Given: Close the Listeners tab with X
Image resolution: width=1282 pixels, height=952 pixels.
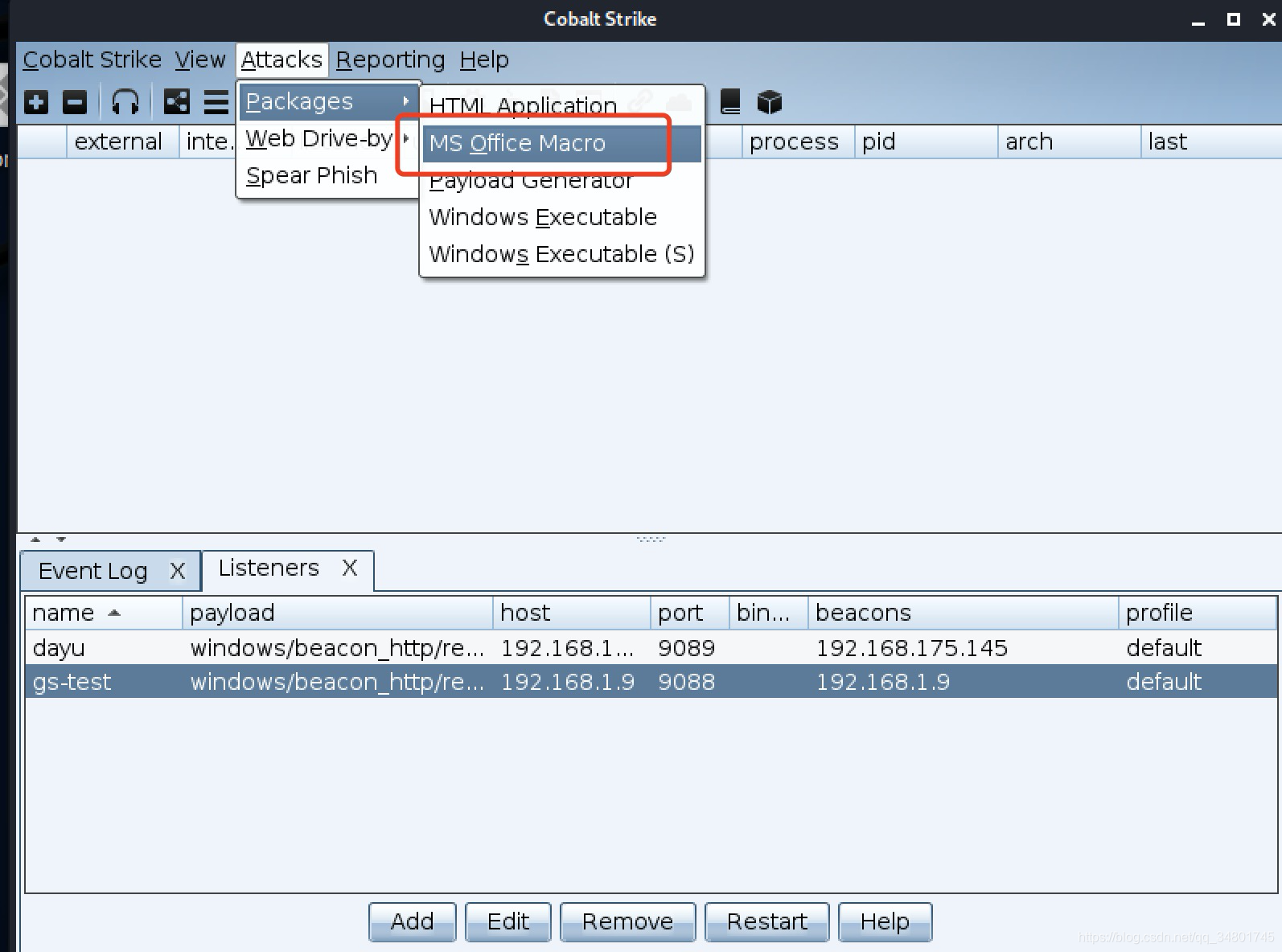Looking at the screenshot, I should click(x=350, y=568).
